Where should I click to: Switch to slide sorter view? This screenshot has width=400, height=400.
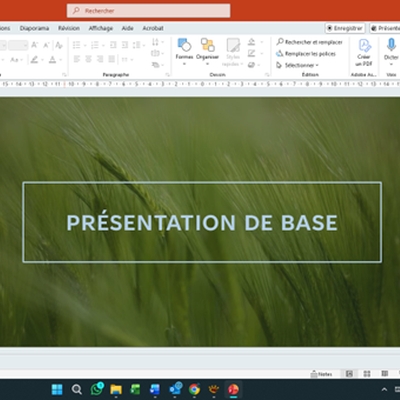(367, 374)
